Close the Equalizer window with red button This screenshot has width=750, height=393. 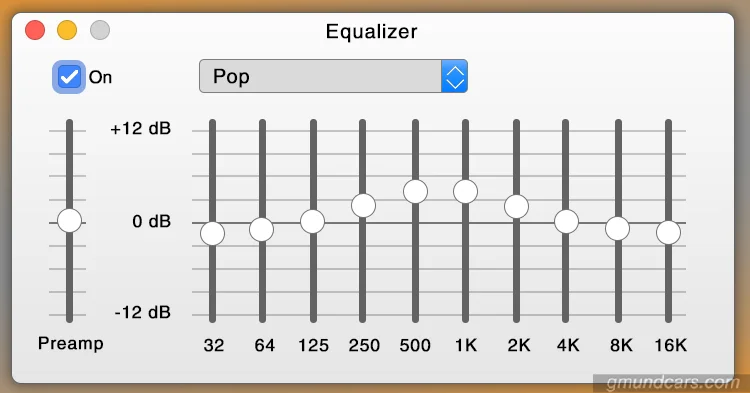pyautogui.click(x=35, y=30)
